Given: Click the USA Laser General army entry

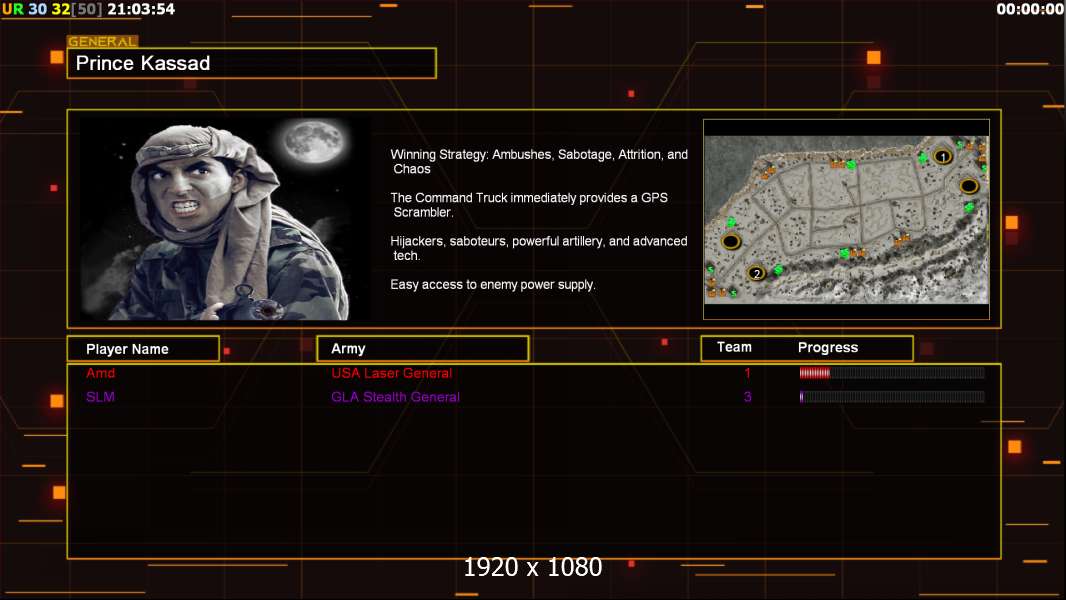Looking at the screenshot, I should pyautogui.click(x=392, y=373).
